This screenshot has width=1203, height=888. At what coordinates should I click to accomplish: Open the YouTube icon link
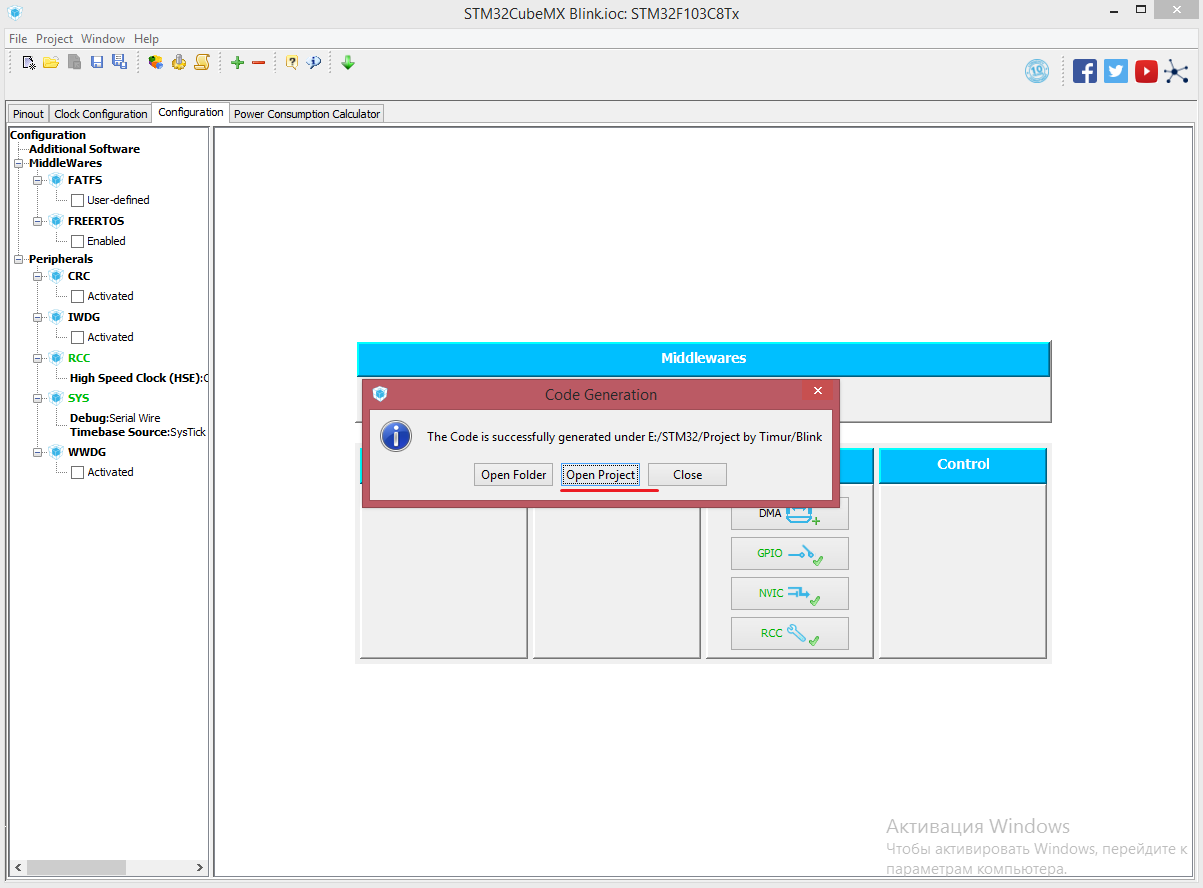tap(1147, 71)
